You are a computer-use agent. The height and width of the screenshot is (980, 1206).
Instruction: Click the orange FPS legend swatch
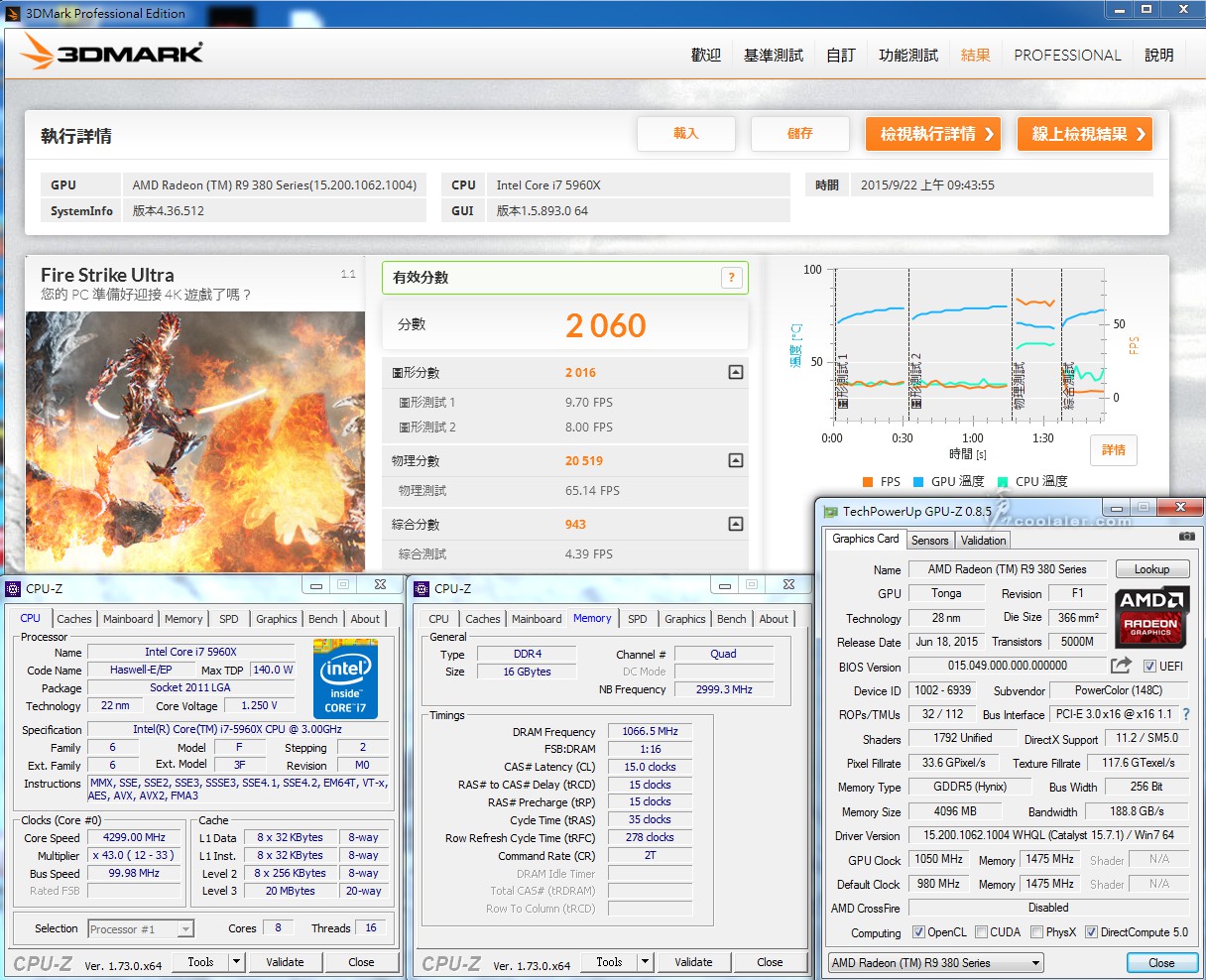click(868, 482)
